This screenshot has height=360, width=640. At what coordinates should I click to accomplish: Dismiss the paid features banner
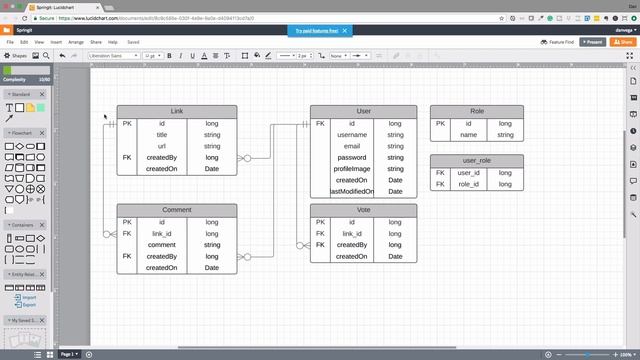(345, 31)
